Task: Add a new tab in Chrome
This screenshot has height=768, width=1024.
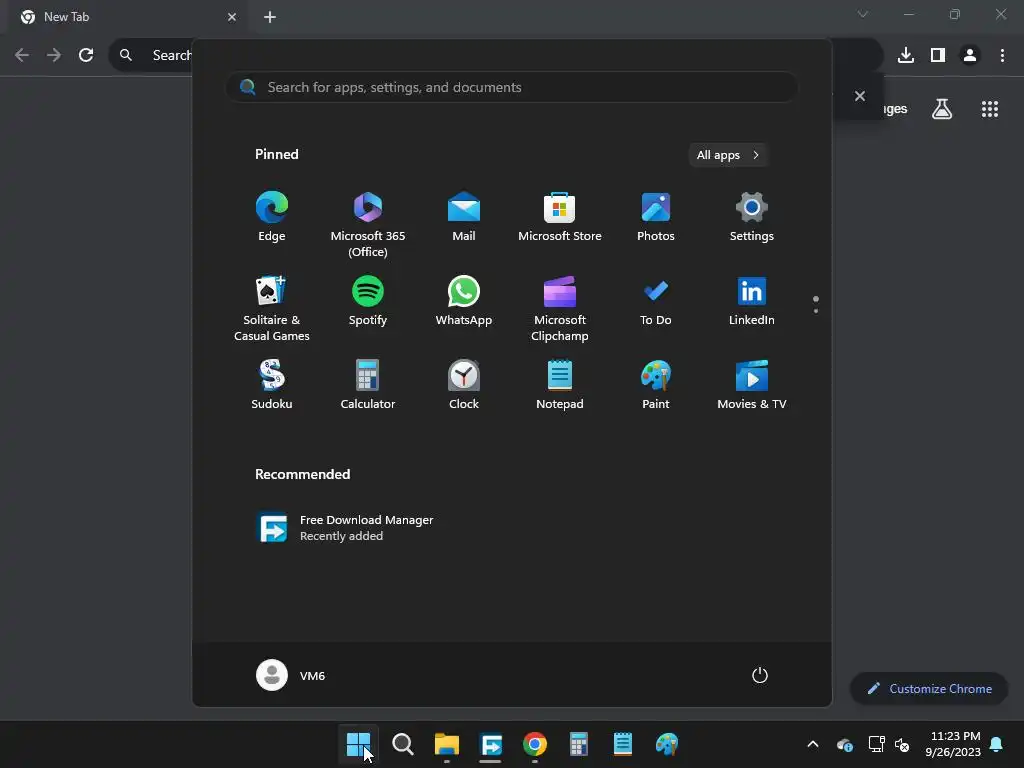Action: (x=270, y=17)
